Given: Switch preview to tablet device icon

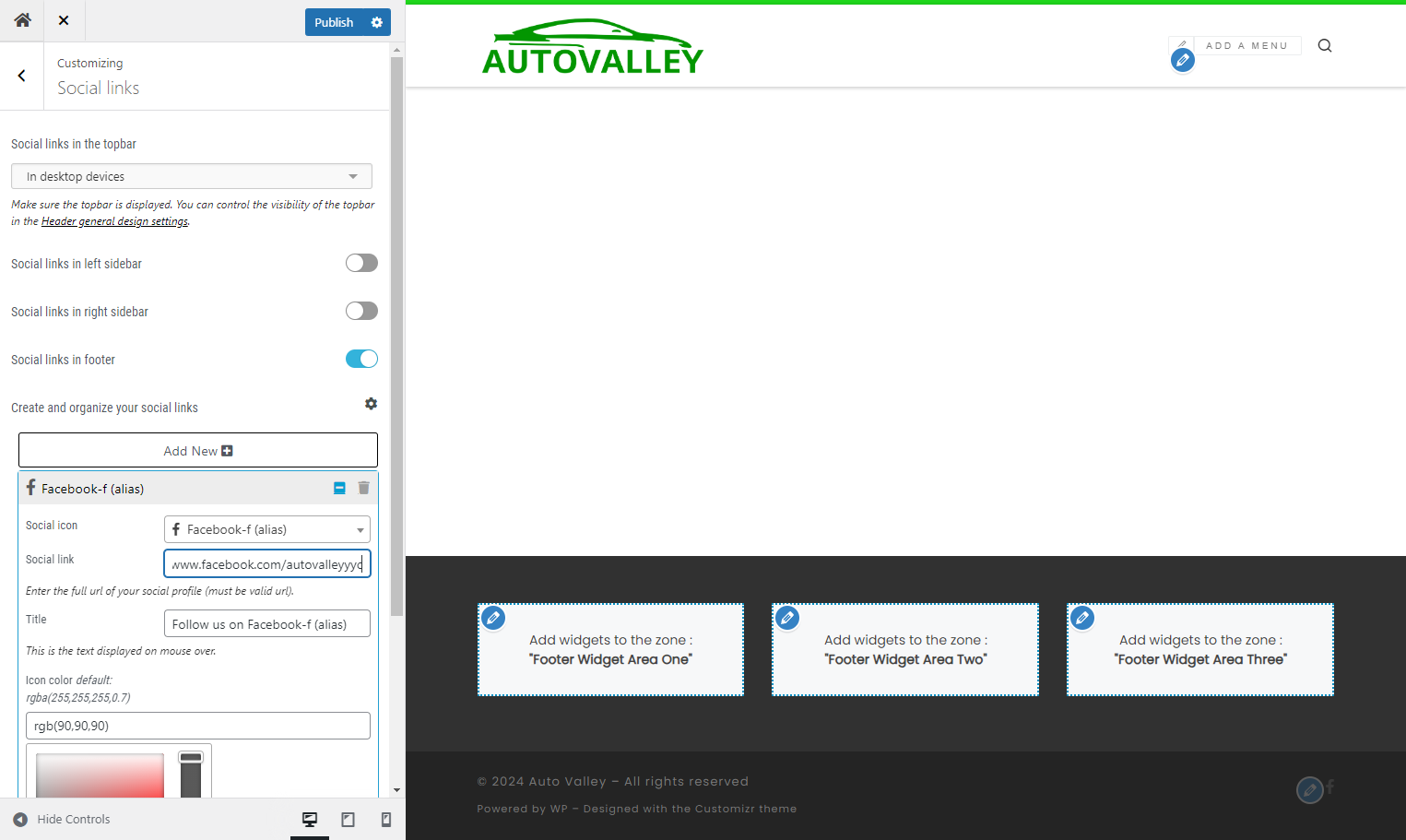Looking at the screenshot, I should [x=348, y=819].
